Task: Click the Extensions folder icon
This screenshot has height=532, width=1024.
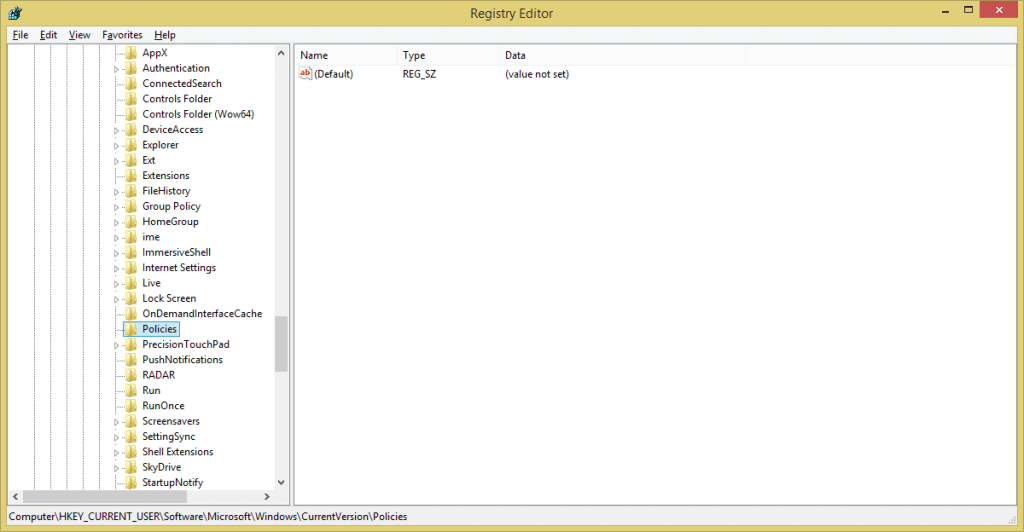Action: click(x=131, y=176)
